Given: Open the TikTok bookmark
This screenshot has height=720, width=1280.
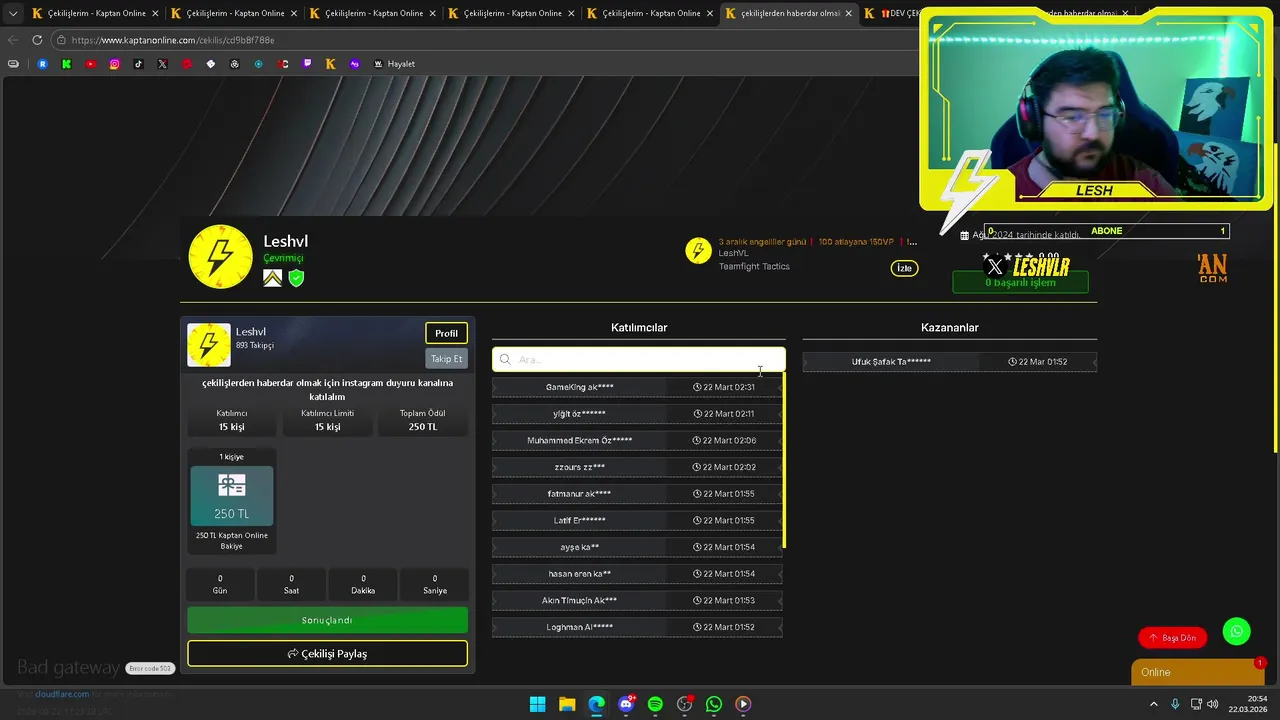Looking at the screenshot, I should 138,64.
